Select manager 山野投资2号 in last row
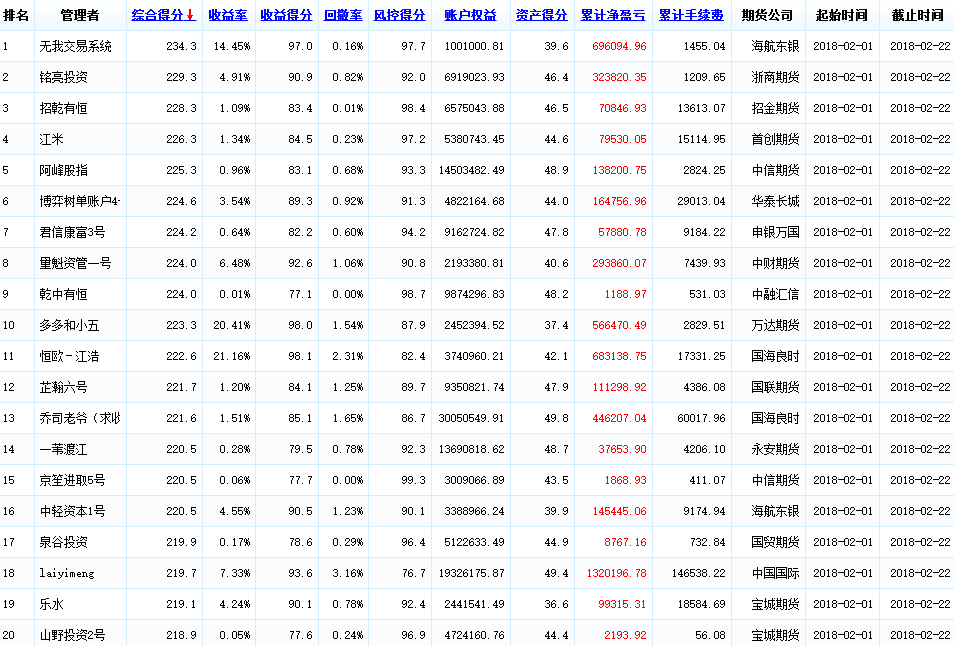The image size is (954, 646). click(x=71, y=635)
